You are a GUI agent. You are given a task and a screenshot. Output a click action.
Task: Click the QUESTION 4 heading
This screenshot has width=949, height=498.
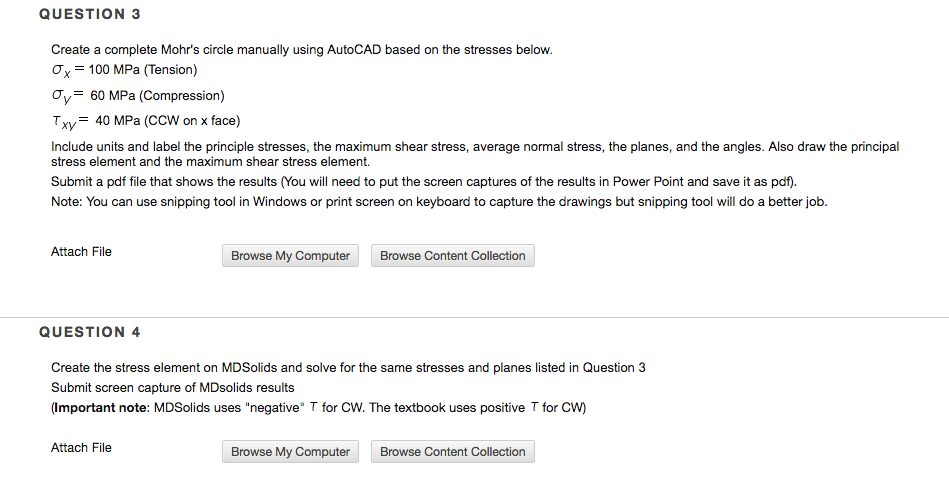coord(89,332)
